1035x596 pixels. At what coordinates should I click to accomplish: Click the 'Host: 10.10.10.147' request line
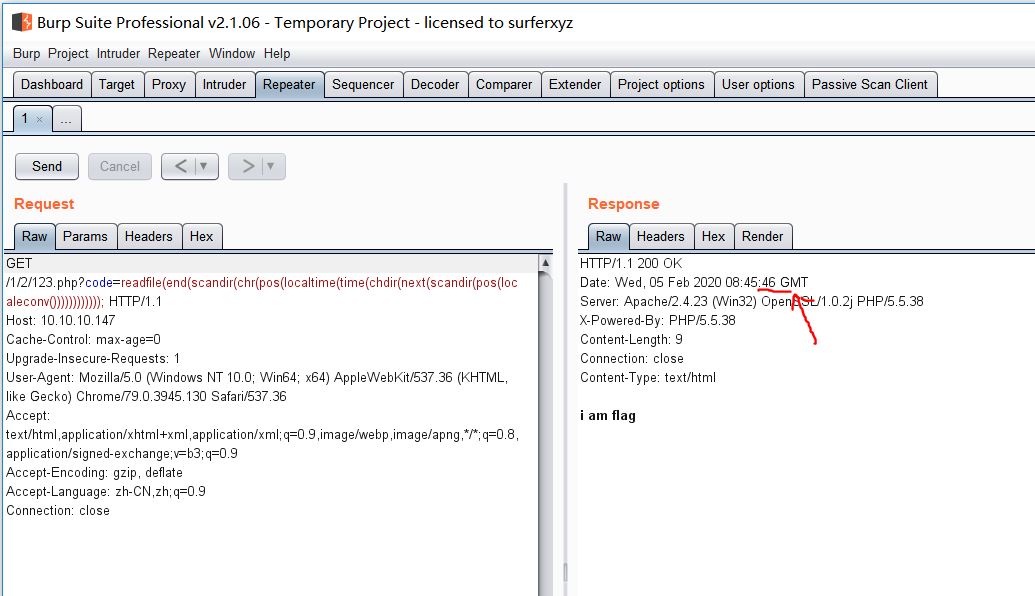(61, 320)
